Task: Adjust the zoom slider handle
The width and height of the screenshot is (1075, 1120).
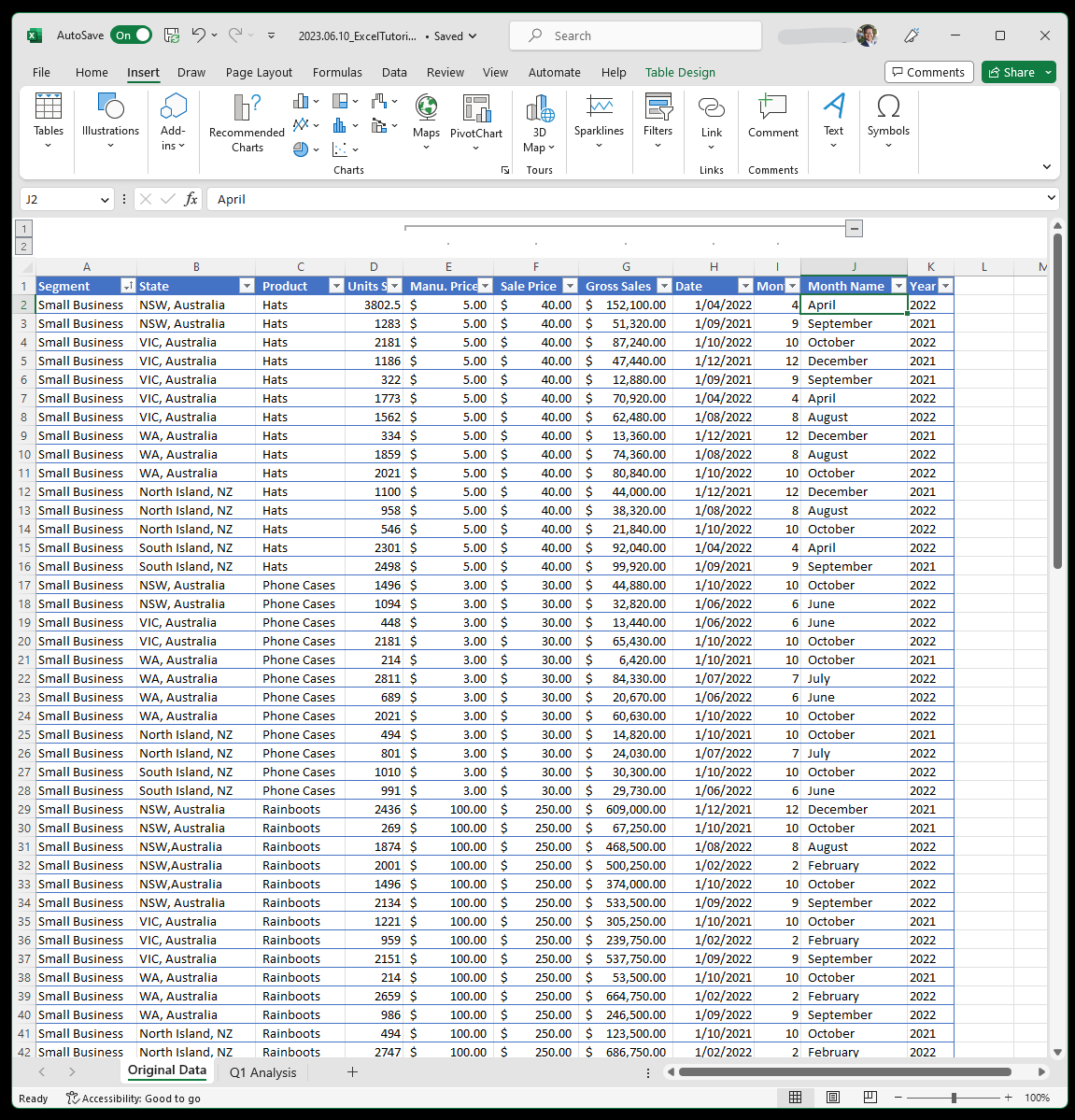Action: pyautogui.click(x=954, y=1098)
